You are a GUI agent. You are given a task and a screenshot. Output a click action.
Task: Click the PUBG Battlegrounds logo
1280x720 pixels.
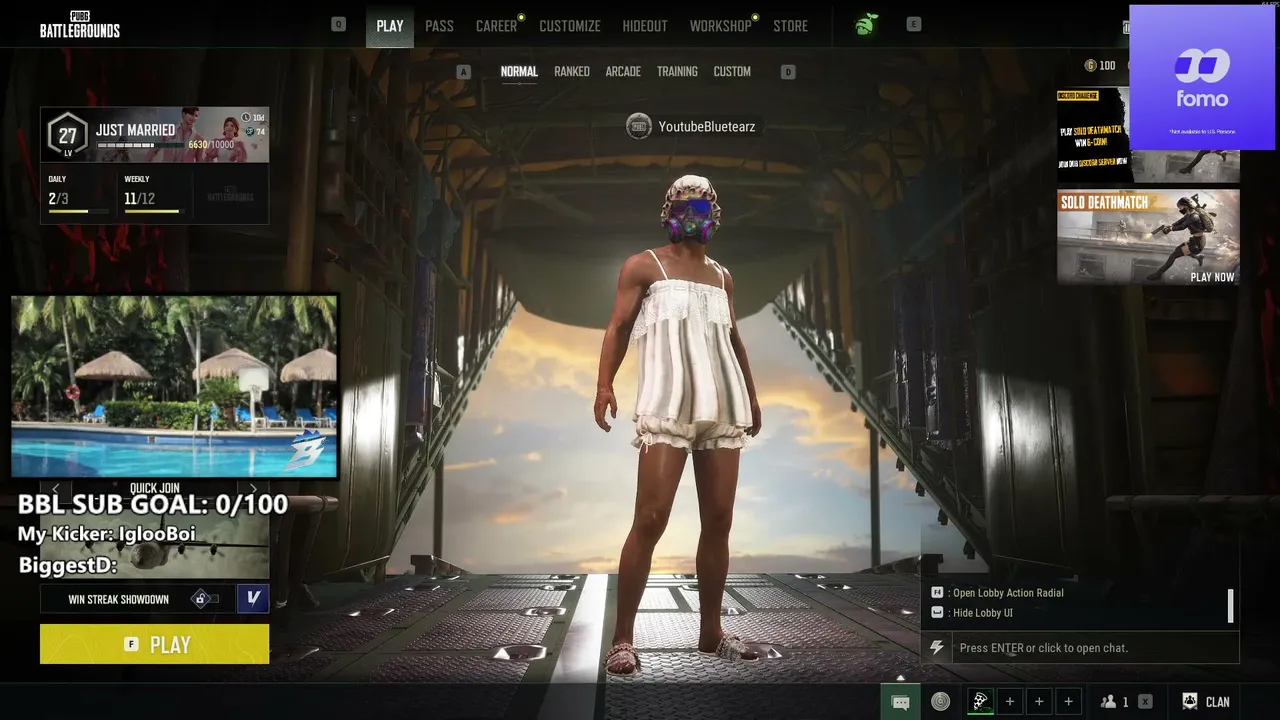(80, 25)
